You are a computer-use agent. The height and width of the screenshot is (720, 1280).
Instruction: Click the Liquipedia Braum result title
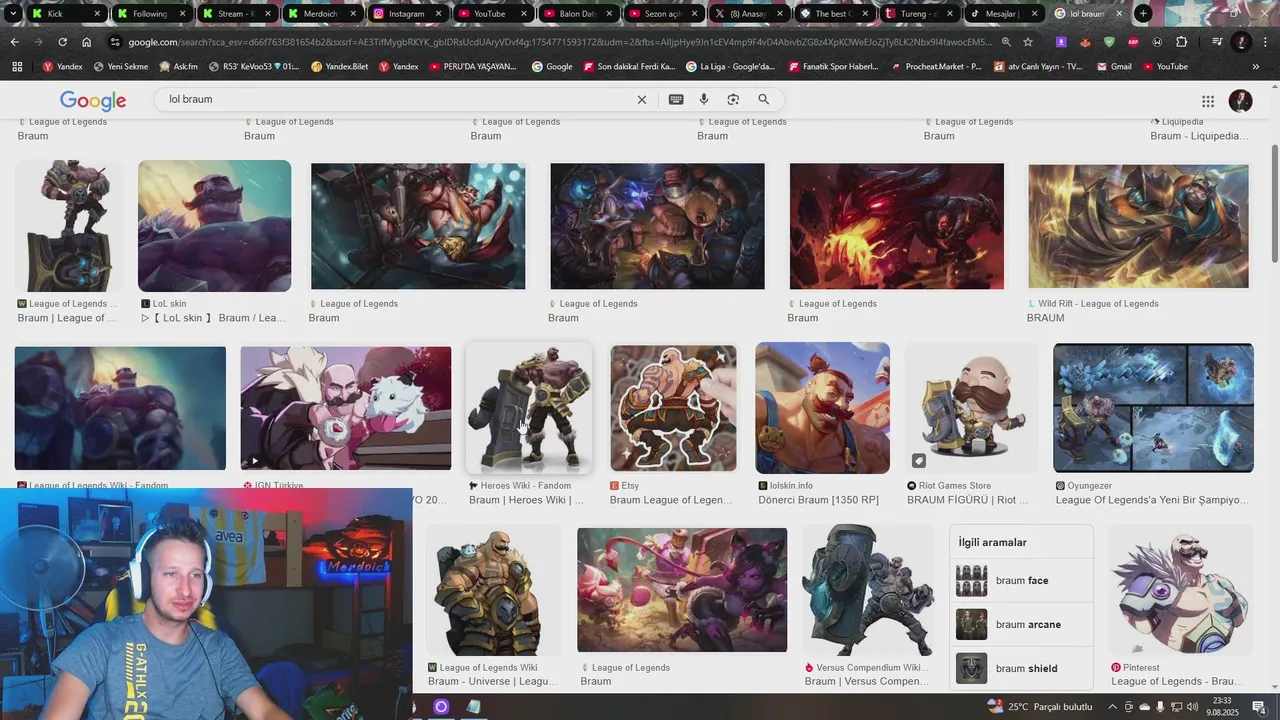click(x=1199, y=136)
